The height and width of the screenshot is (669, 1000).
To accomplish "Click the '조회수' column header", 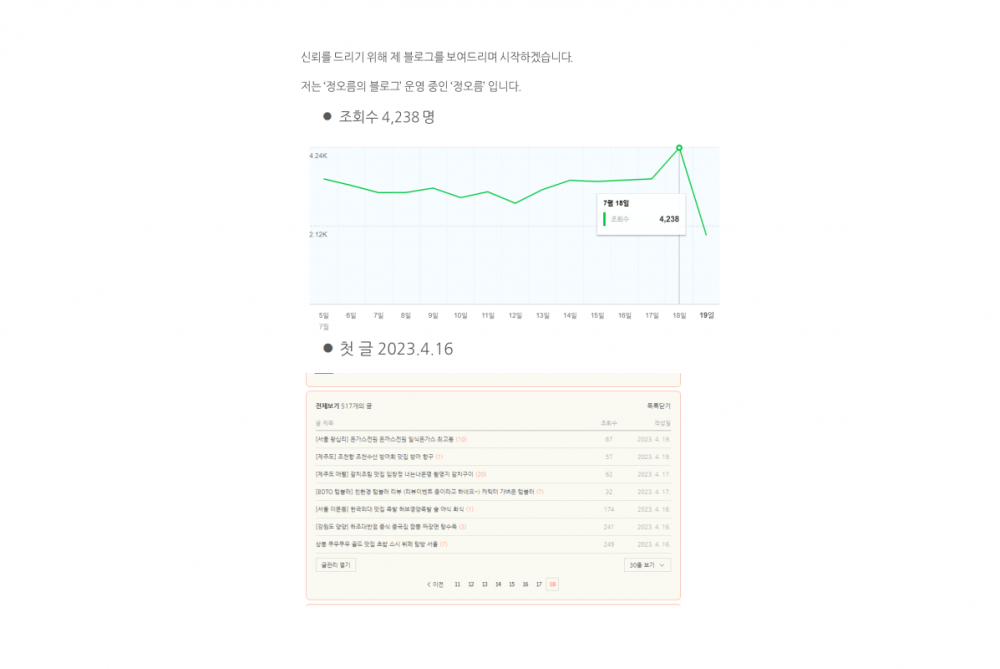I will click(608, 423).
